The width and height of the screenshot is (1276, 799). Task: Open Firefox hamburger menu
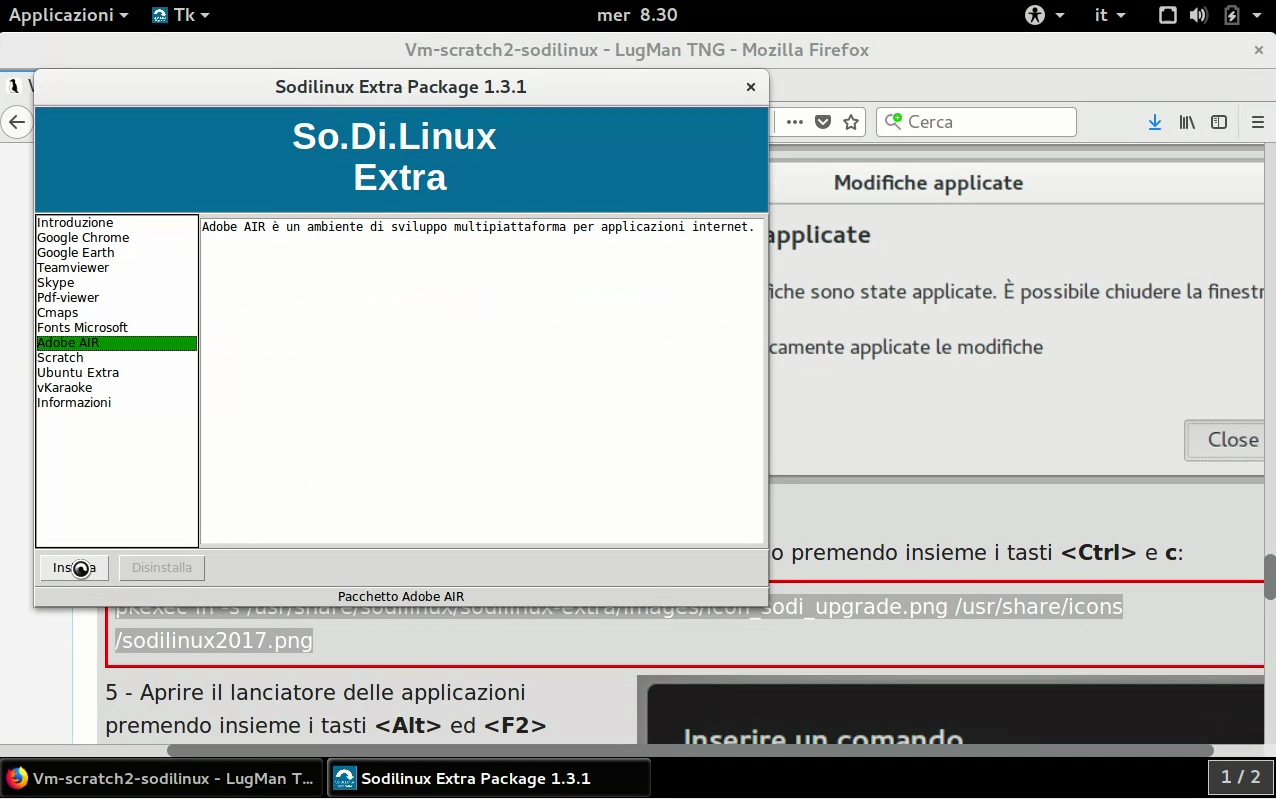(x=1258, y=122)
